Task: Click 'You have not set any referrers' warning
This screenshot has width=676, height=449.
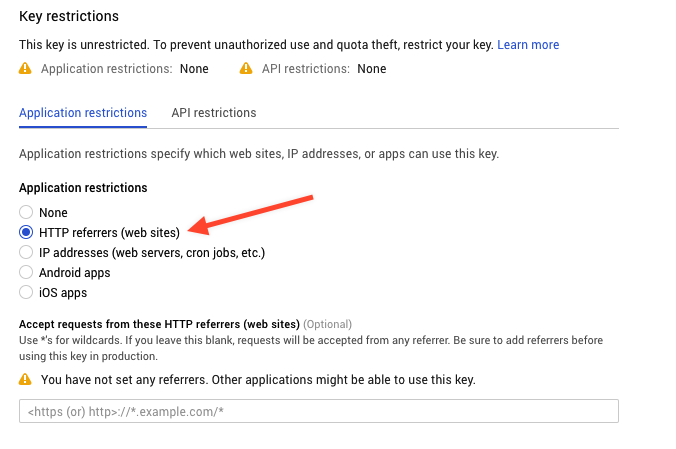Action: click(x=258, y=380)
